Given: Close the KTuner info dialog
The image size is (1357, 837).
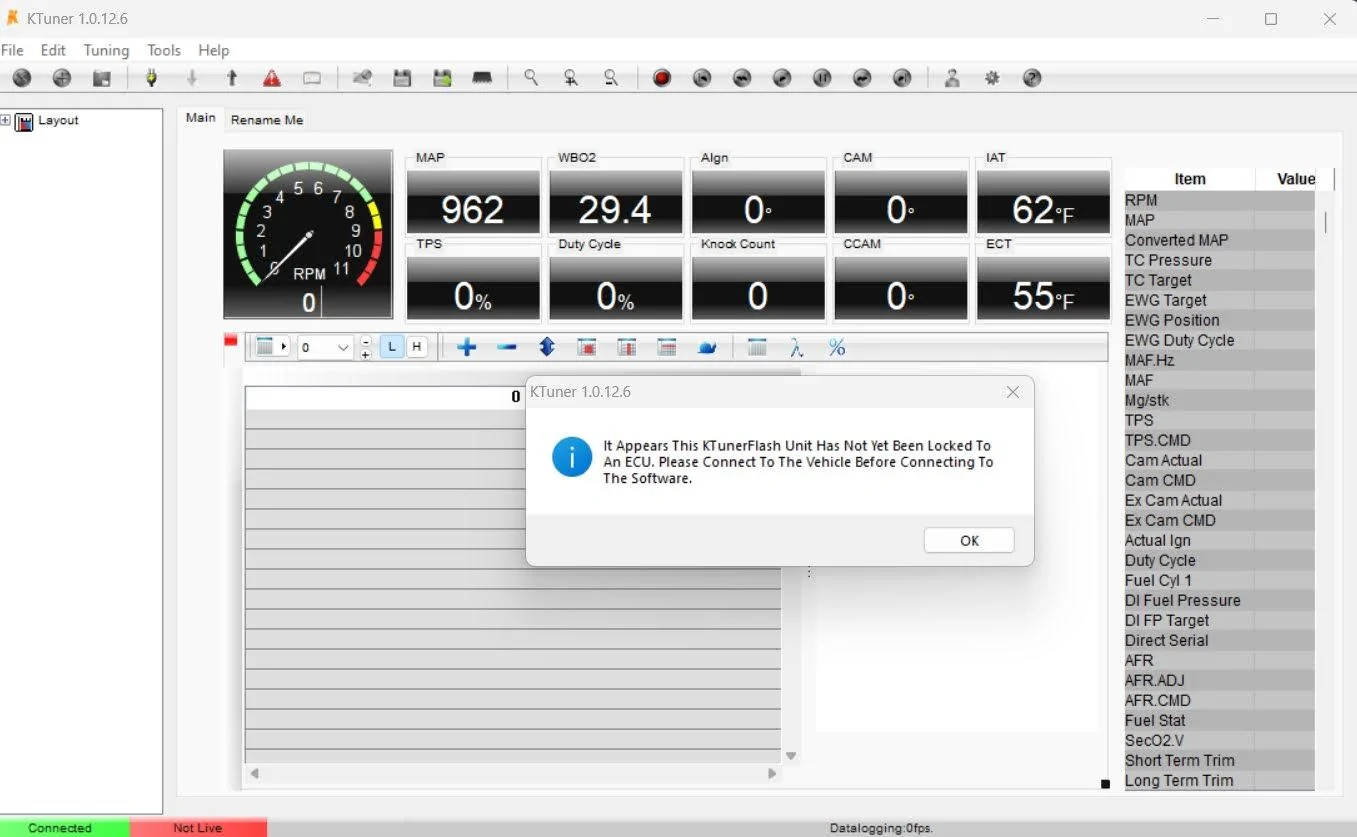Looking at the screenshot, I should tap(1013, 392).
